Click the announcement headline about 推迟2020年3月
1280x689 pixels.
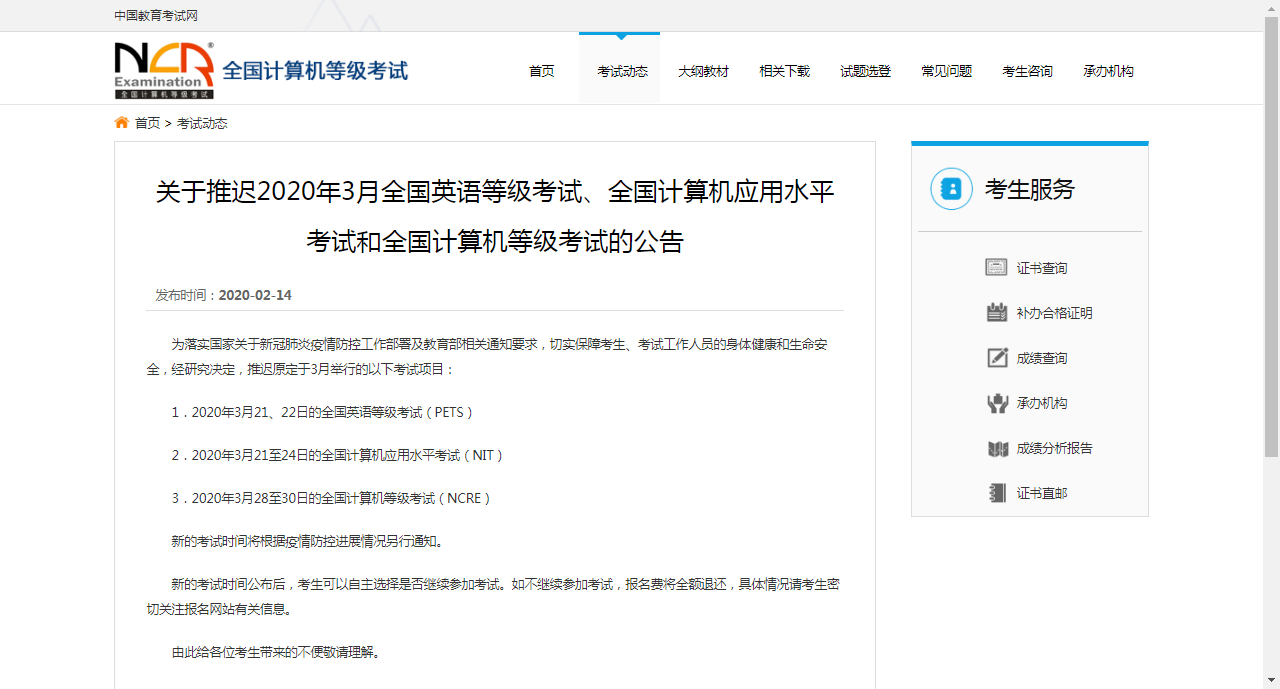[x=495, y=216]
